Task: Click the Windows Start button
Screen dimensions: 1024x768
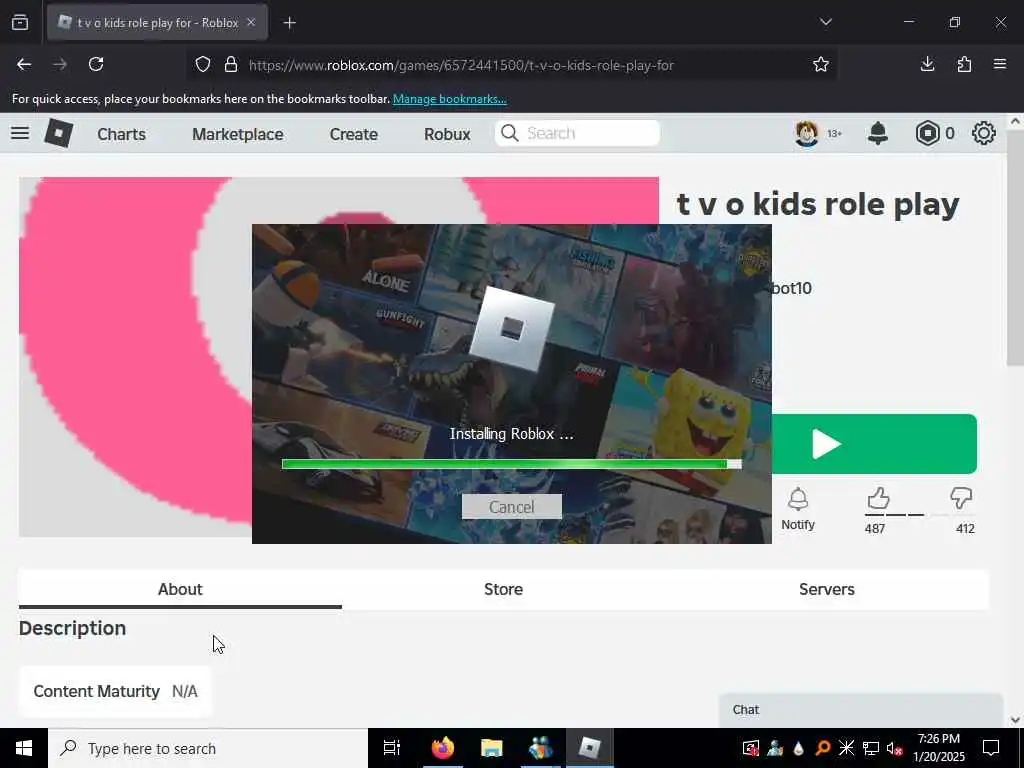Action: coord(24,748)
